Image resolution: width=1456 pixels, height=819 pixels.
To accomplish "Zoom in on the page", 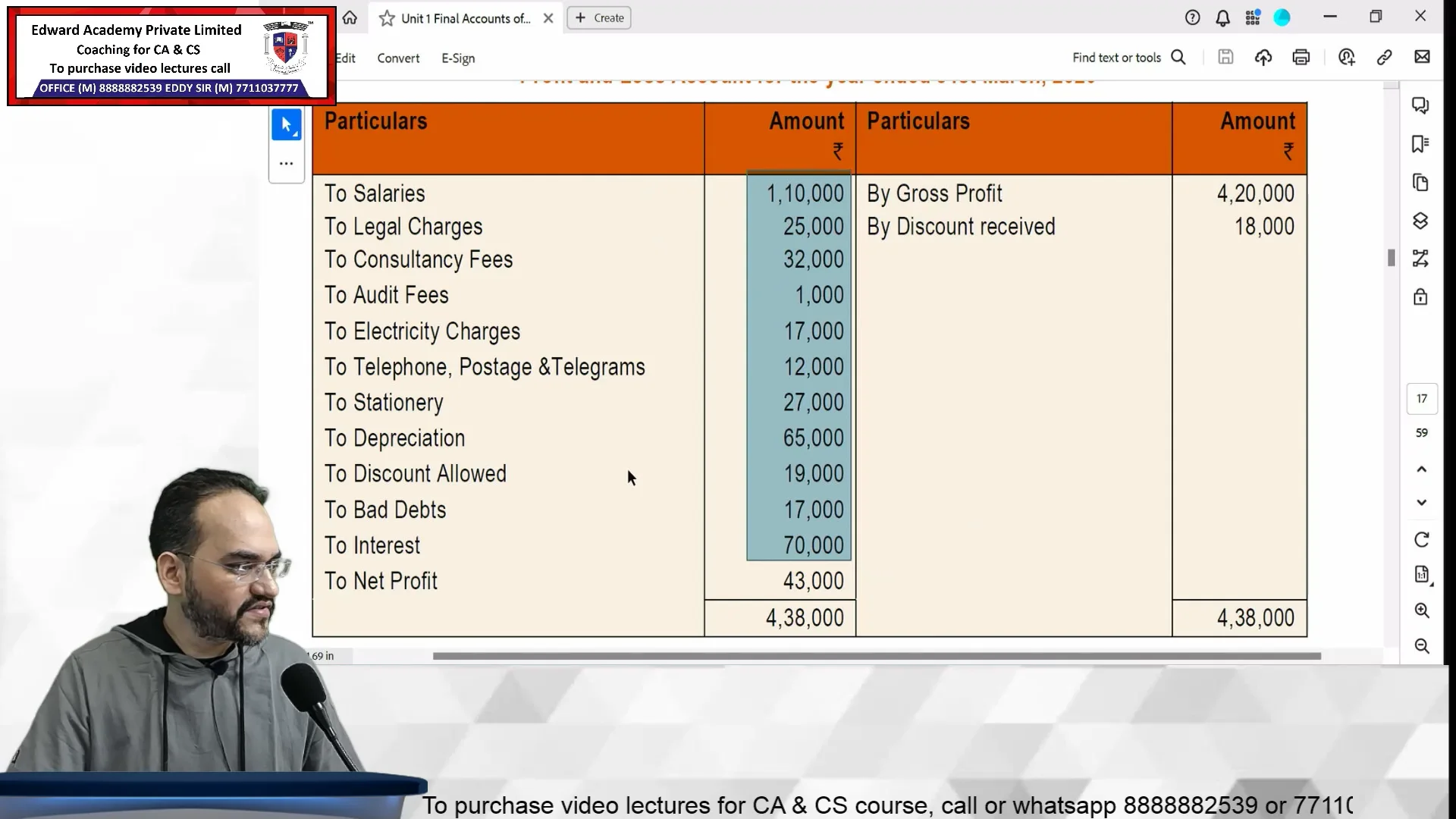I will (x=1423, y=610).
